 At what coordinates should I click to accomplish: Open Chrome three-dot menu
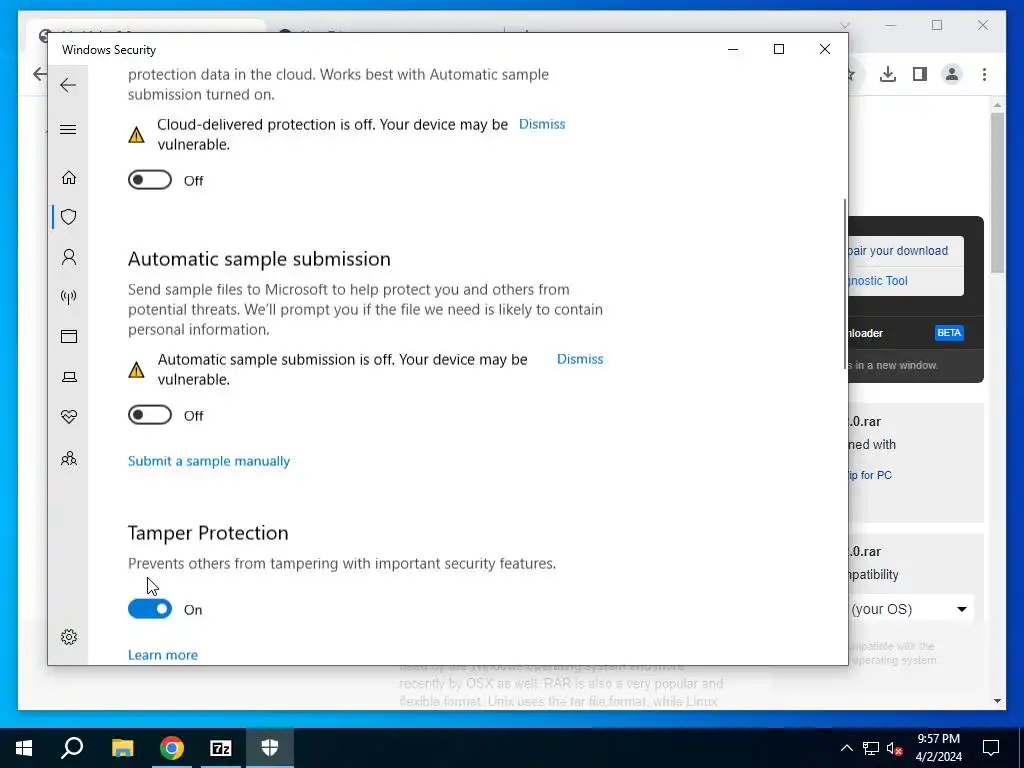984,74
